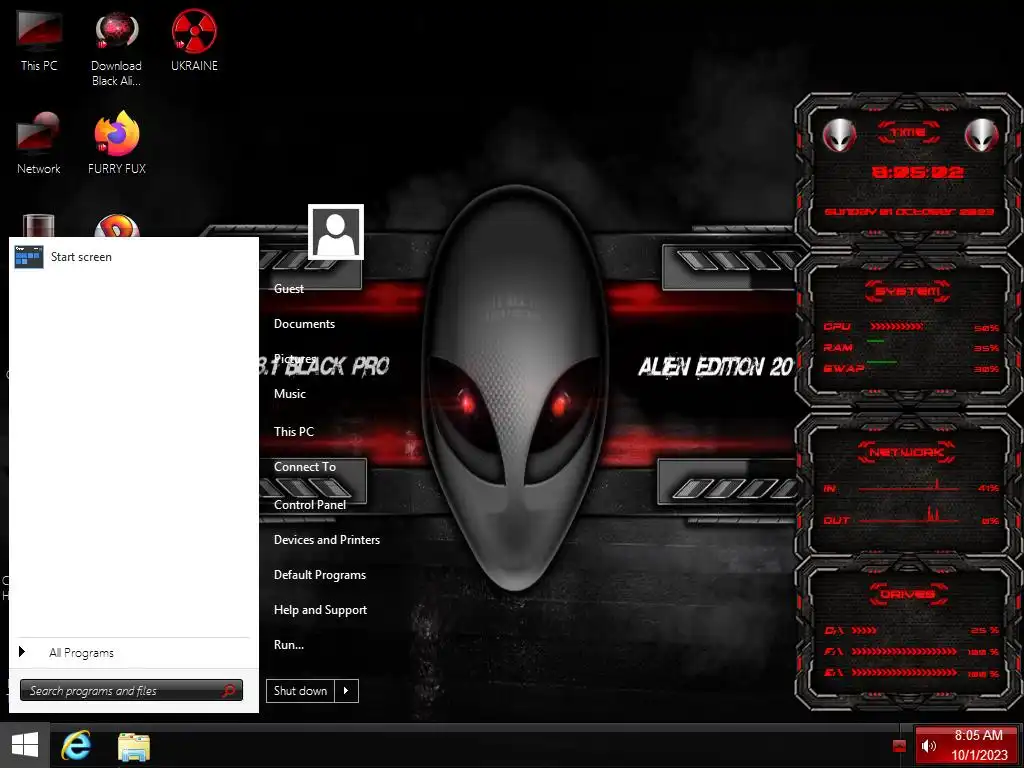Open File Explorer from the taskbar
This screenshot has height=768, width=1024.
coord(134,746)
